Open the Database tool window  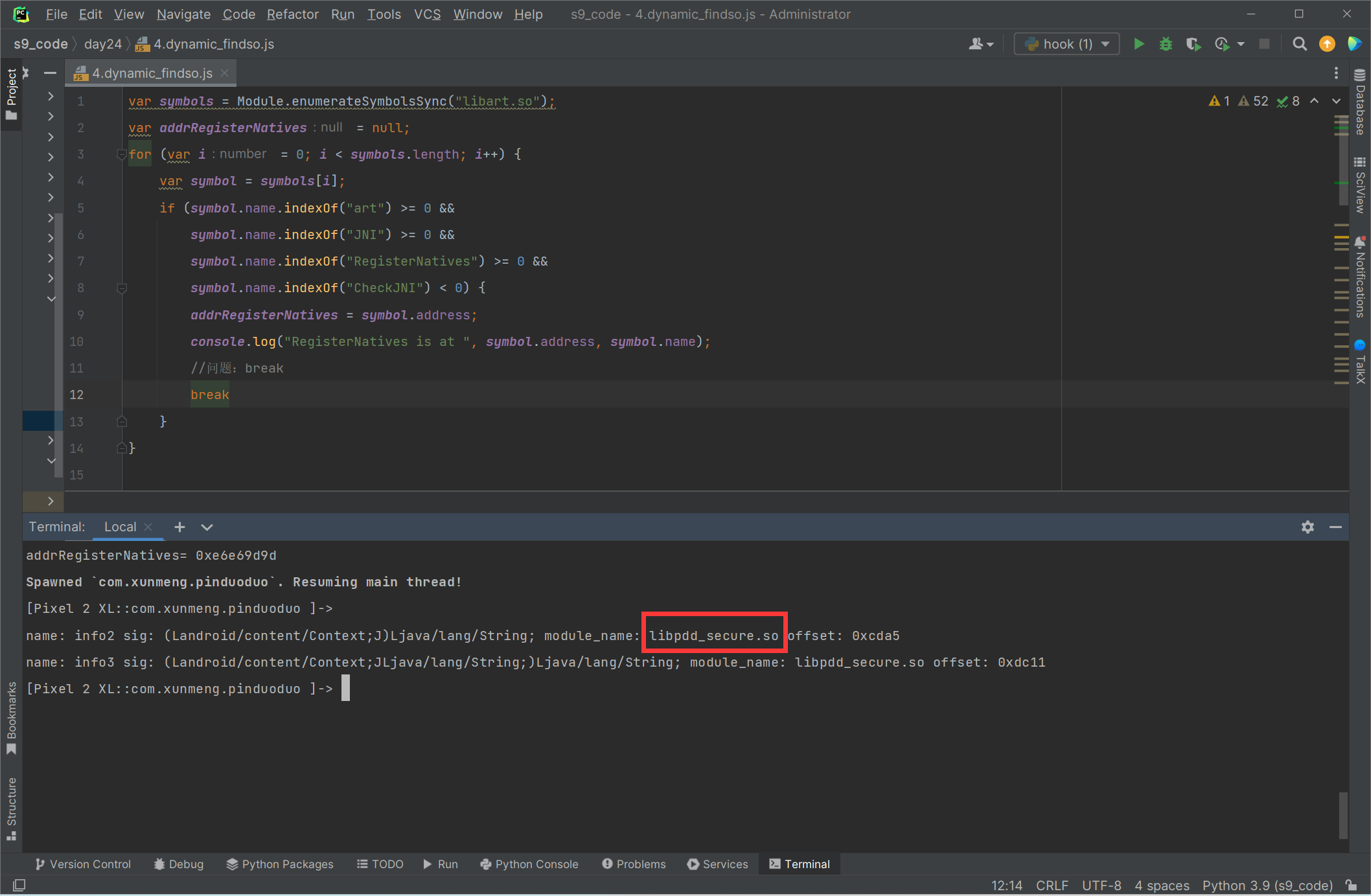(x=1359, y=102)
